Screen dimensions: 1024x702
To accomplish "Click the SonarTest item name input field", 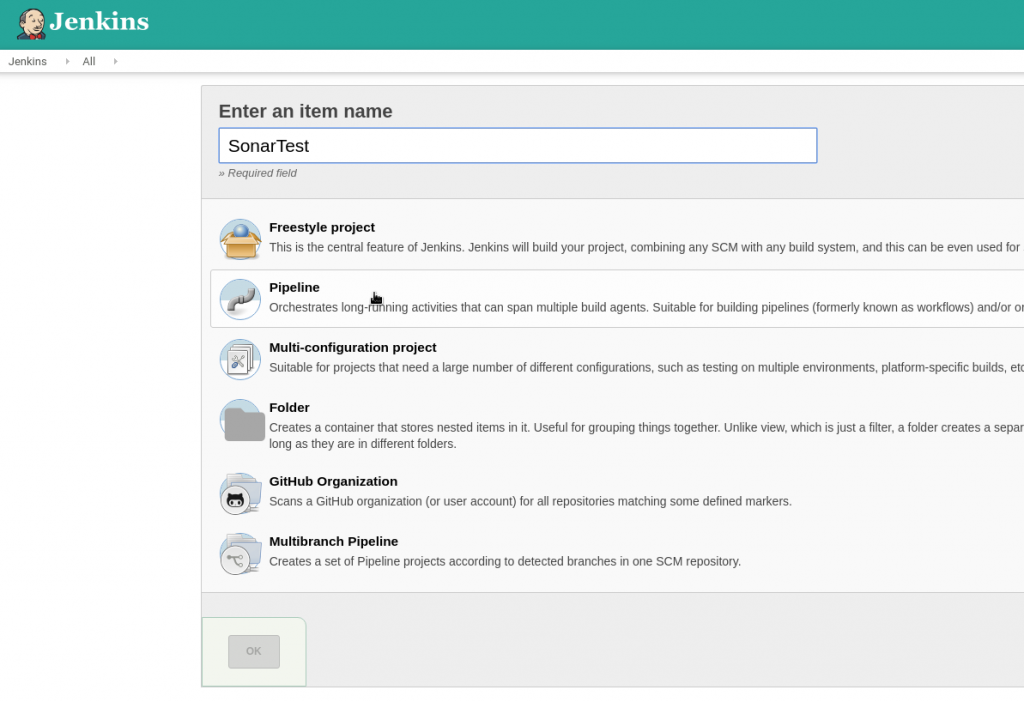I will tap(517, 145).
